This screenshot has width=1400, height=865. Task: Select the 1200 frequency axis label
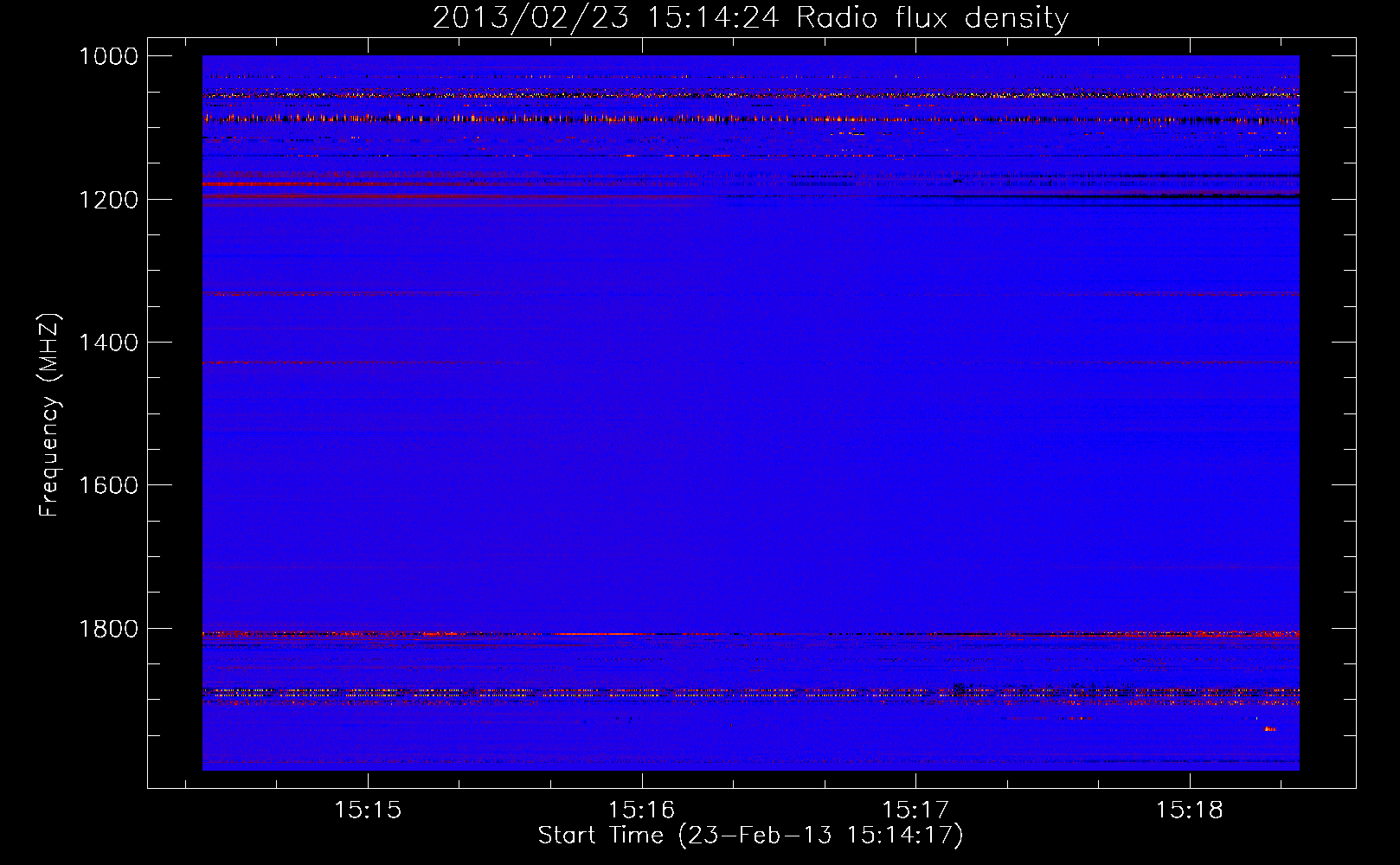(108, 200)
